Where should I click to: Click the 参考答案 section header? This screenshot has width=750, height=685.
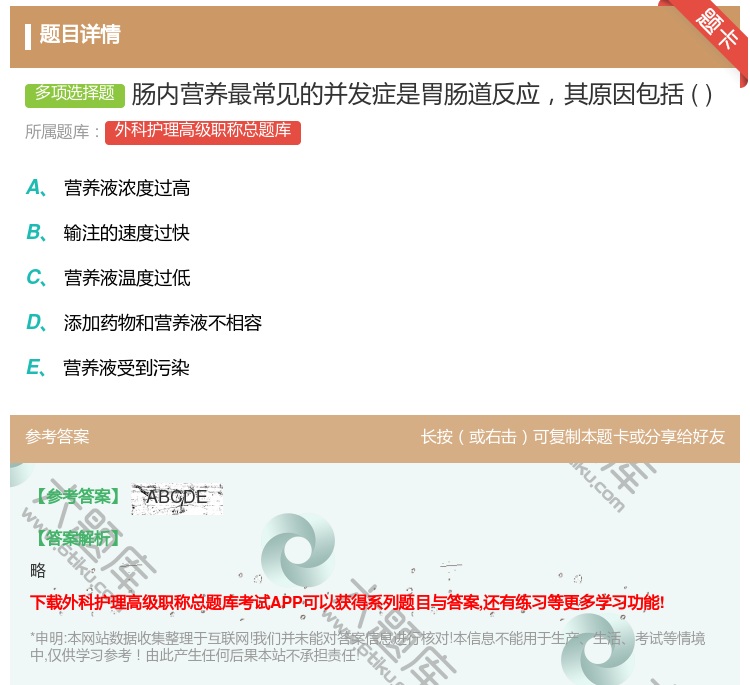(57, 437)
